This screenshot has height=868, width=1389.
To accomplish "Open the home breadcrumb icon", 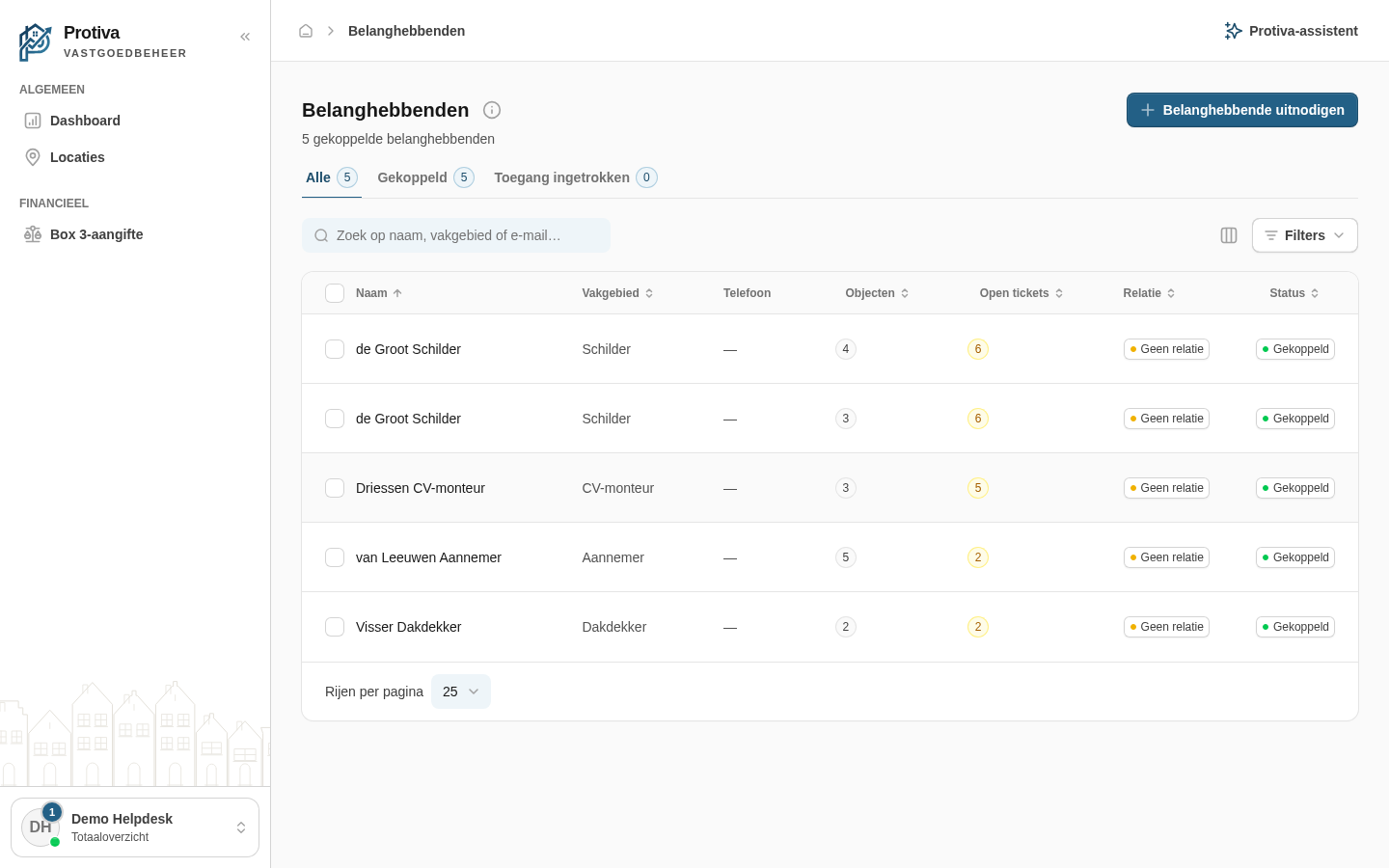I will pos(306,31).
